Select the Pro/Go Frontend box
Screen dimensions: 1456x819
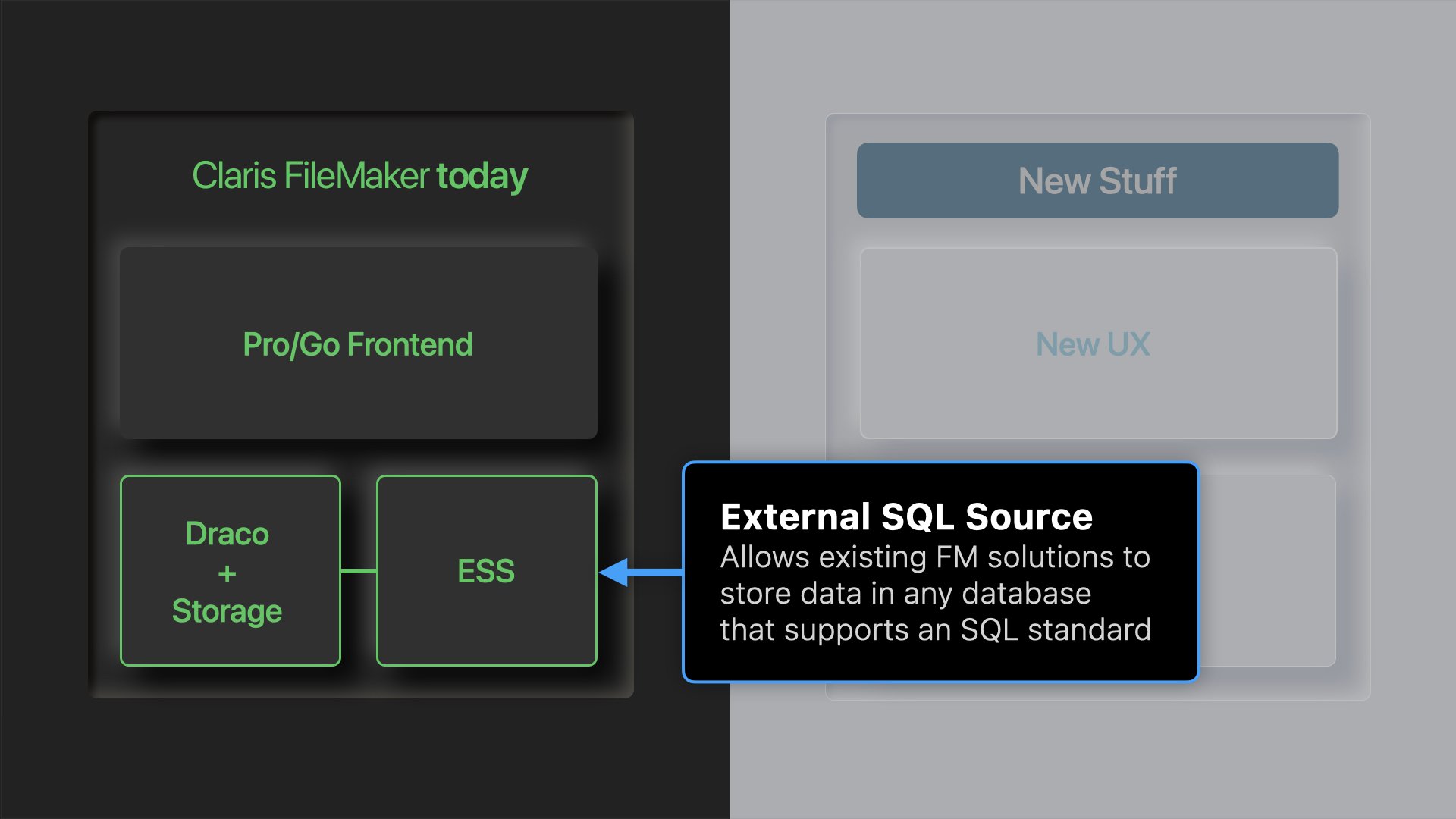[x=358, y=343]
